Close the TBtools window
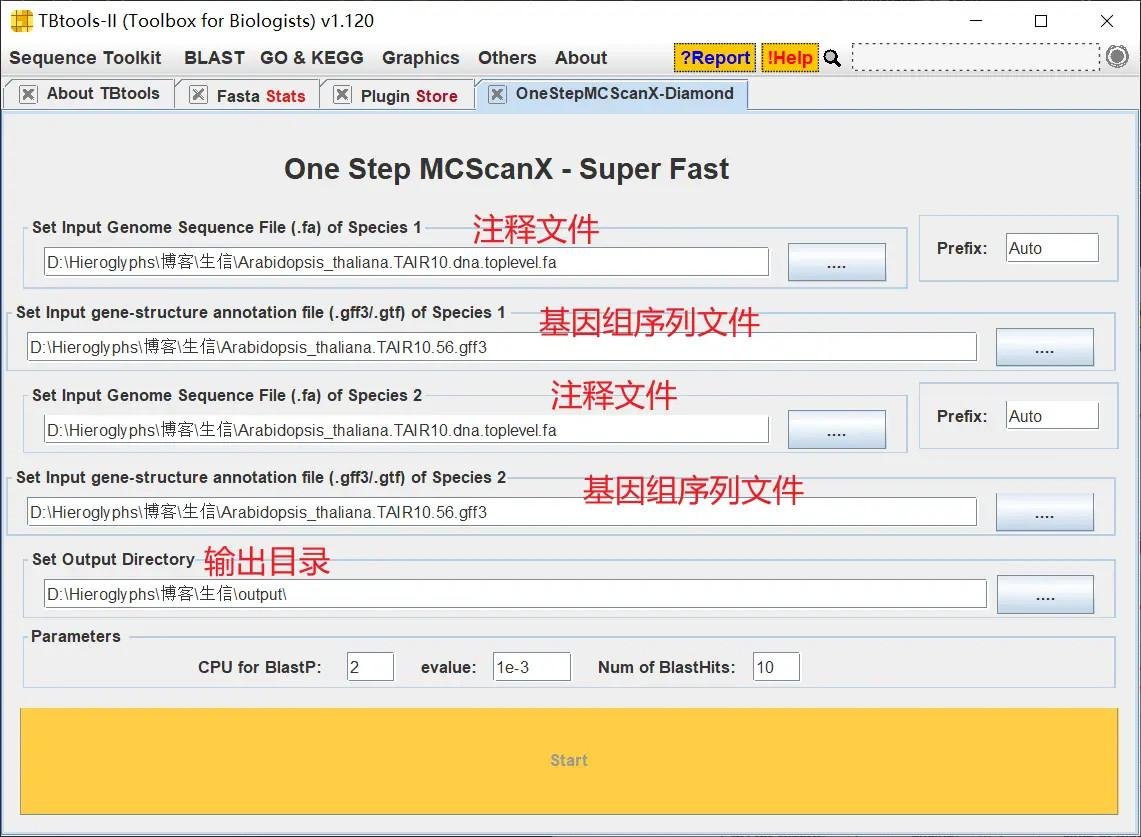 point(1107,21)
